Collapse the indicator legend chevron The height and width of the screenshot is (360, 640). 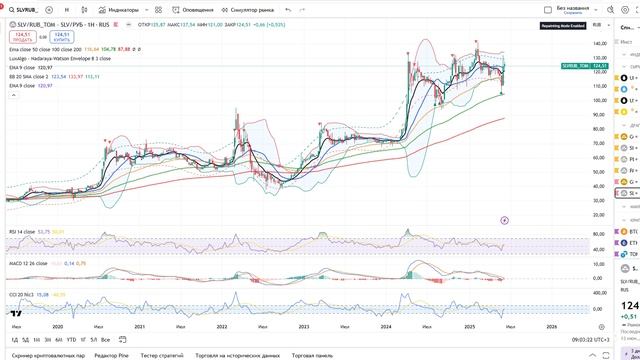(13, 95)
